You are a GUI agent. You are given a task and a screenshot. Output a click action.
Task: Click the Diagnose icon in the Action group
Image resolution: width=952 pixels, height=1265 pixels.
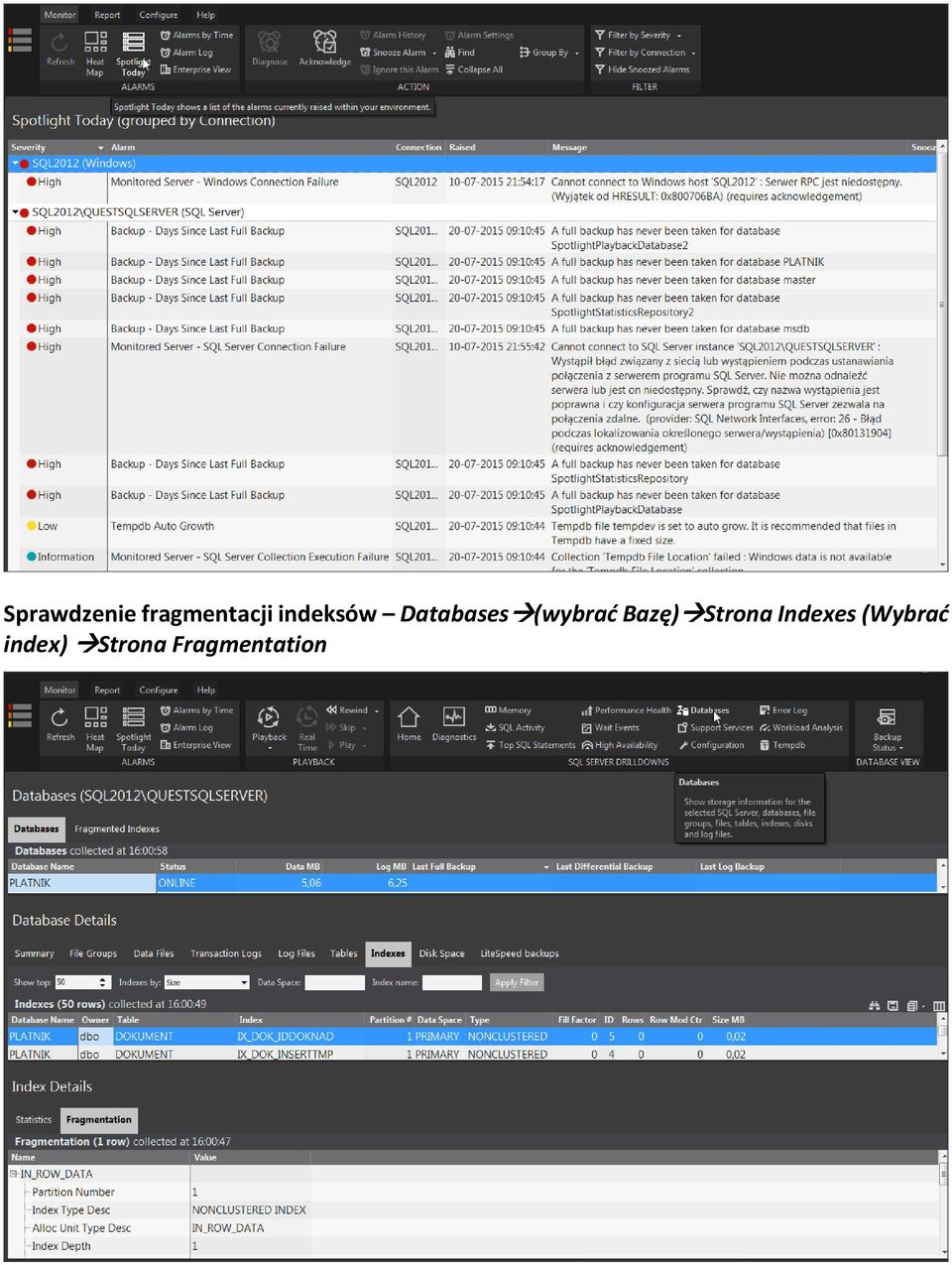point(270,48)
